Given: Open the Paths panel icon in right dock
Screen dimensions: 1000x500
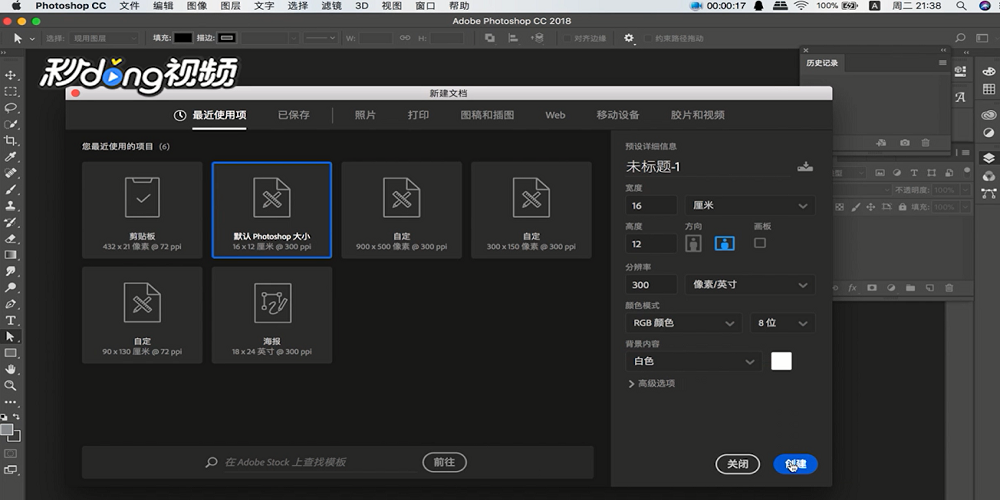Looking at the screenshot, I should point(989,192).
